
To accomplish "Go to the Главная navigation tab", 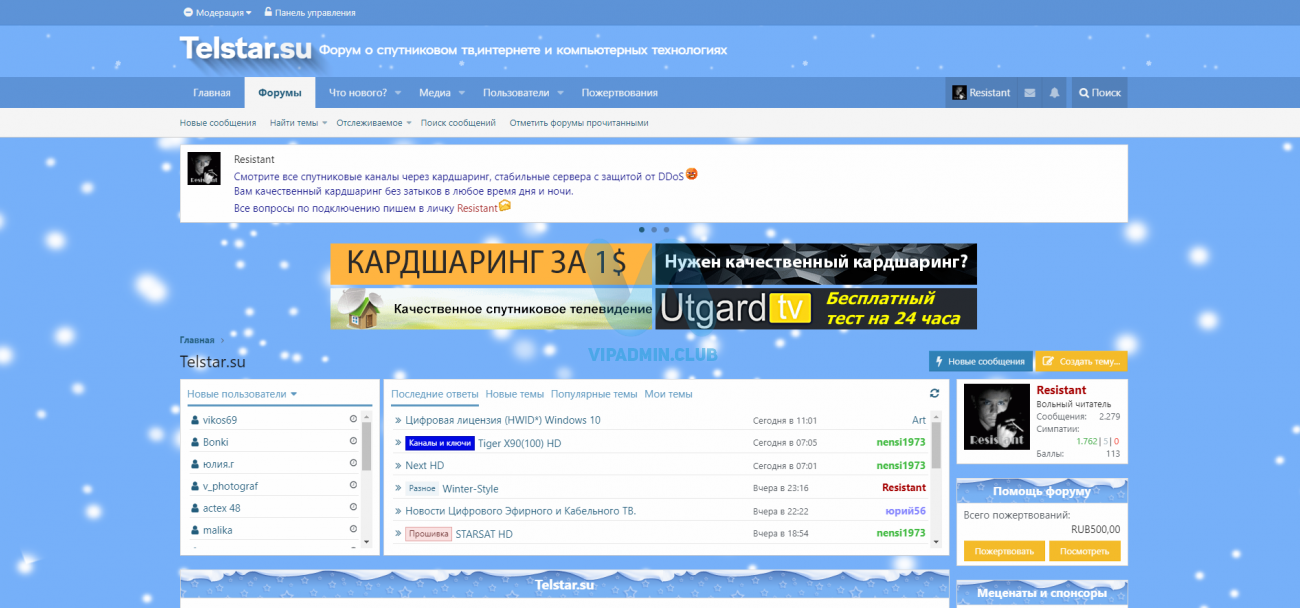I will tap(211, 93).
